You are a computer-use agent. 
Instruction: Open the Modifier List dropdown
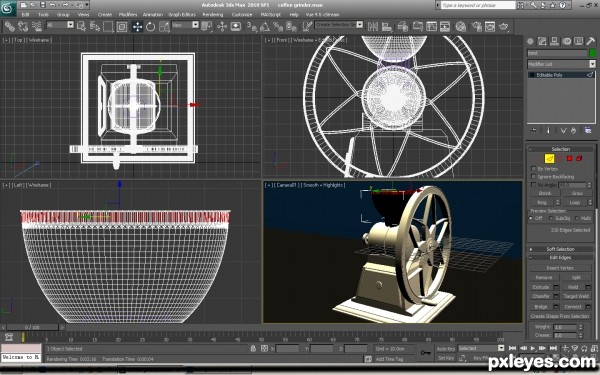(561, 64)
